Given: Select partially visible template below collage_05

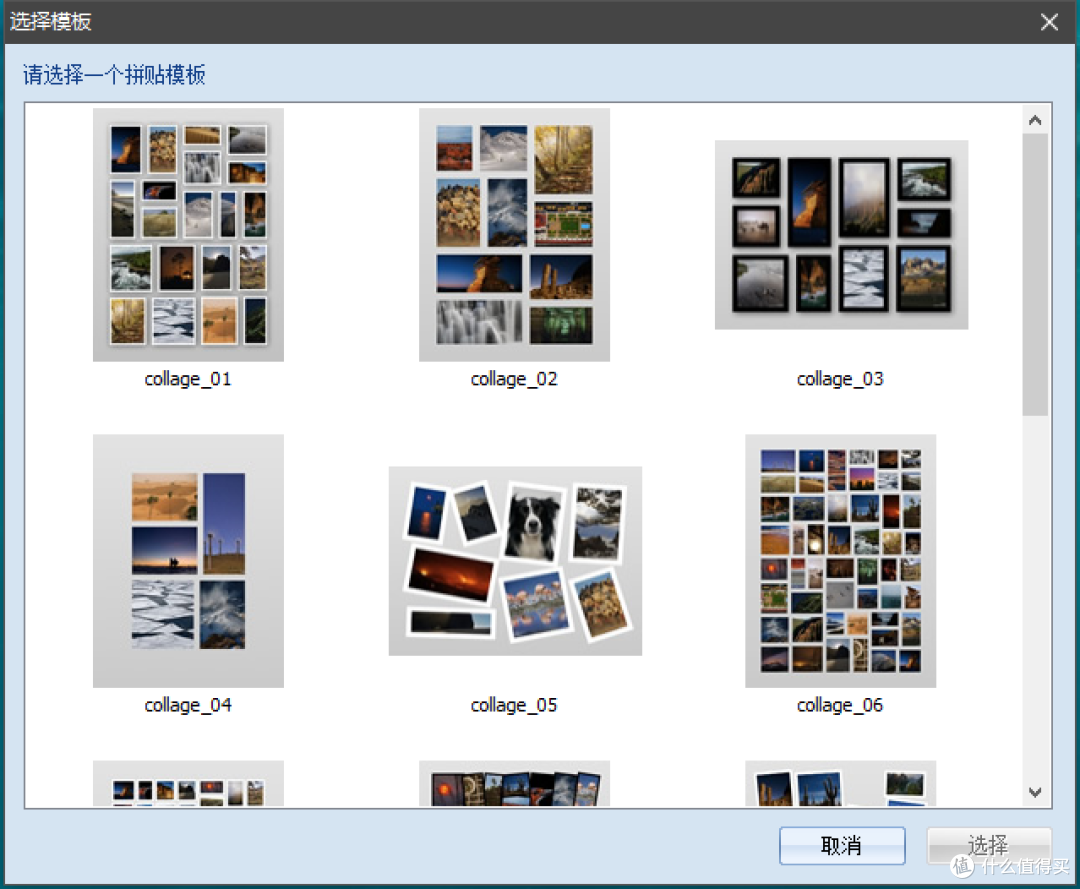Looking at the screenshot, I should click(514, 784).
